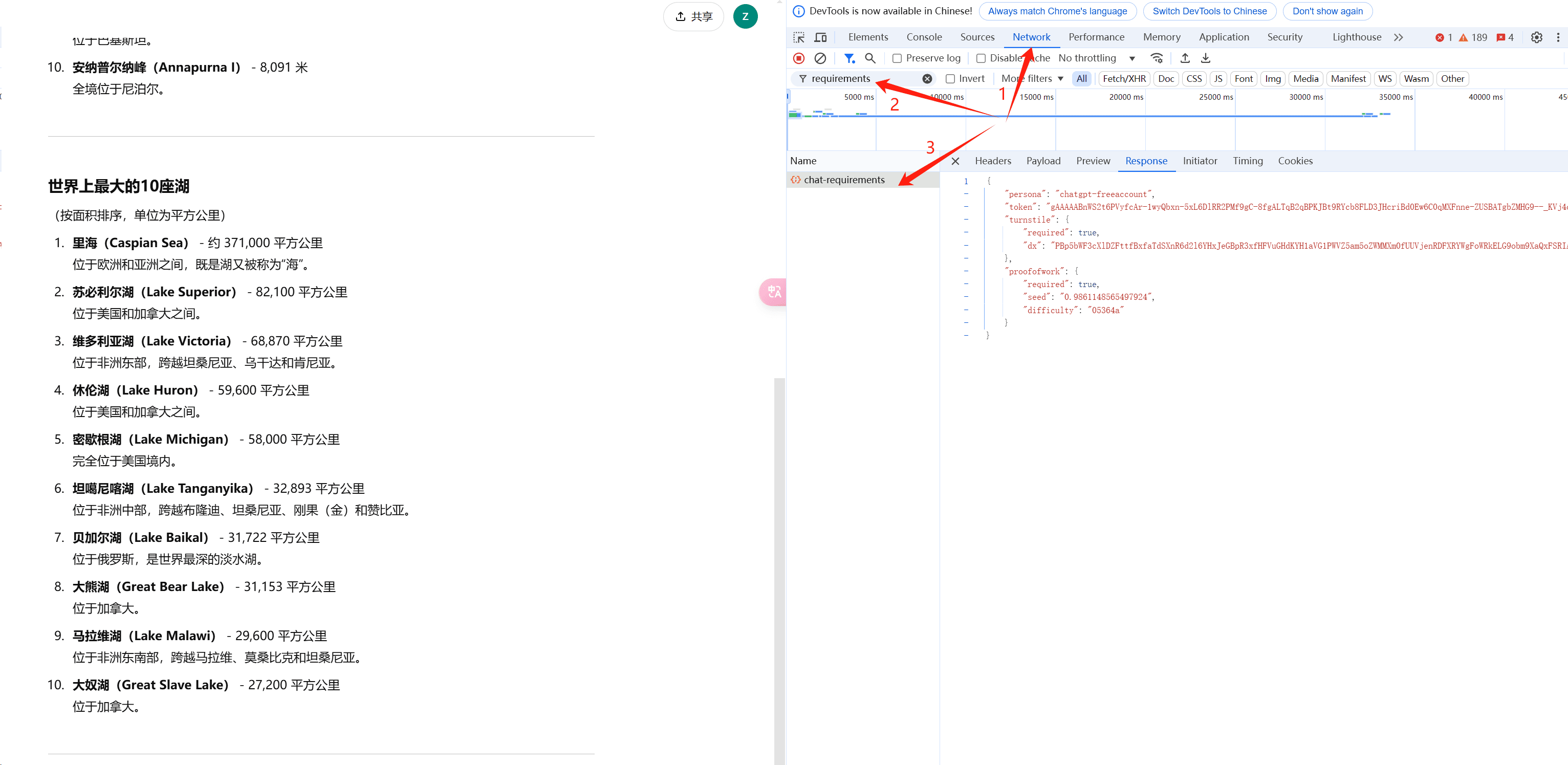
Task: Check the Invert filter checkbox
Action: point(950,79)
